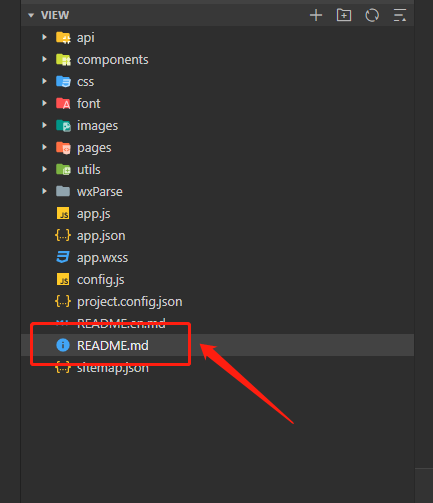Collapse all folders in the explorer

(x=400, y=15)
